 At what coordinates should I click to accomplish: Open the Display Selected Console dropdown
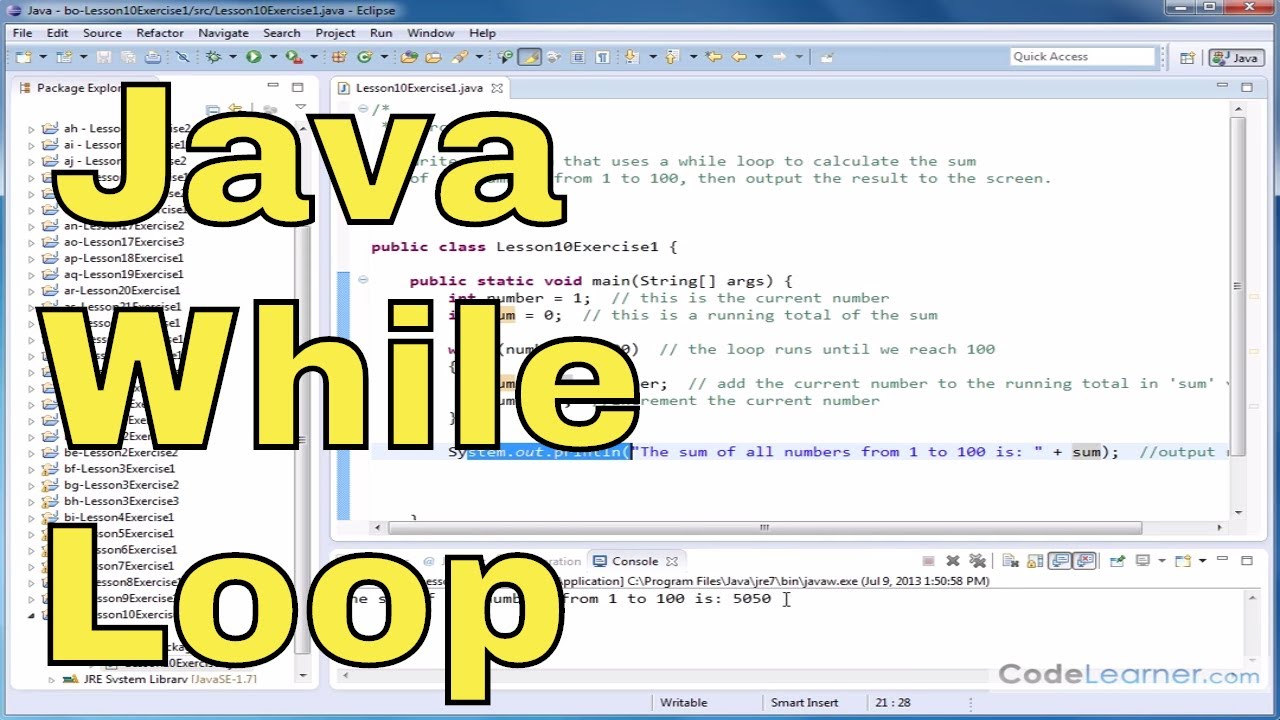(1162, 561)
